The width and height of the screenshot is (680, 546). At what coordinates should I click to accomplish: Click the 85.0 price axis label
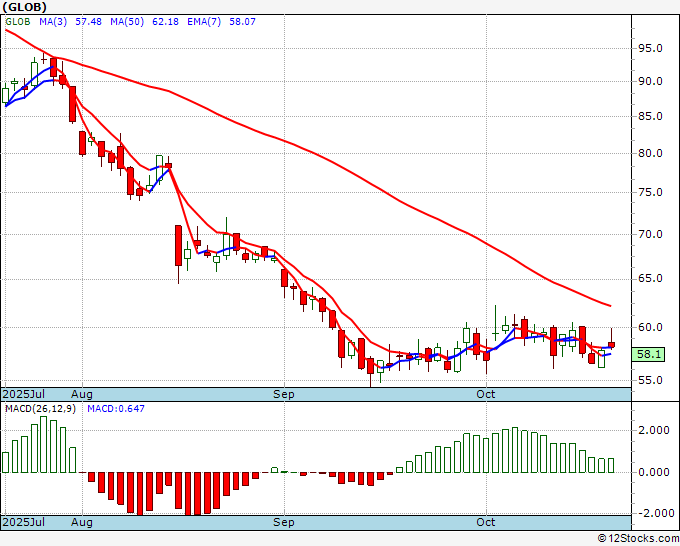(650, 116)
